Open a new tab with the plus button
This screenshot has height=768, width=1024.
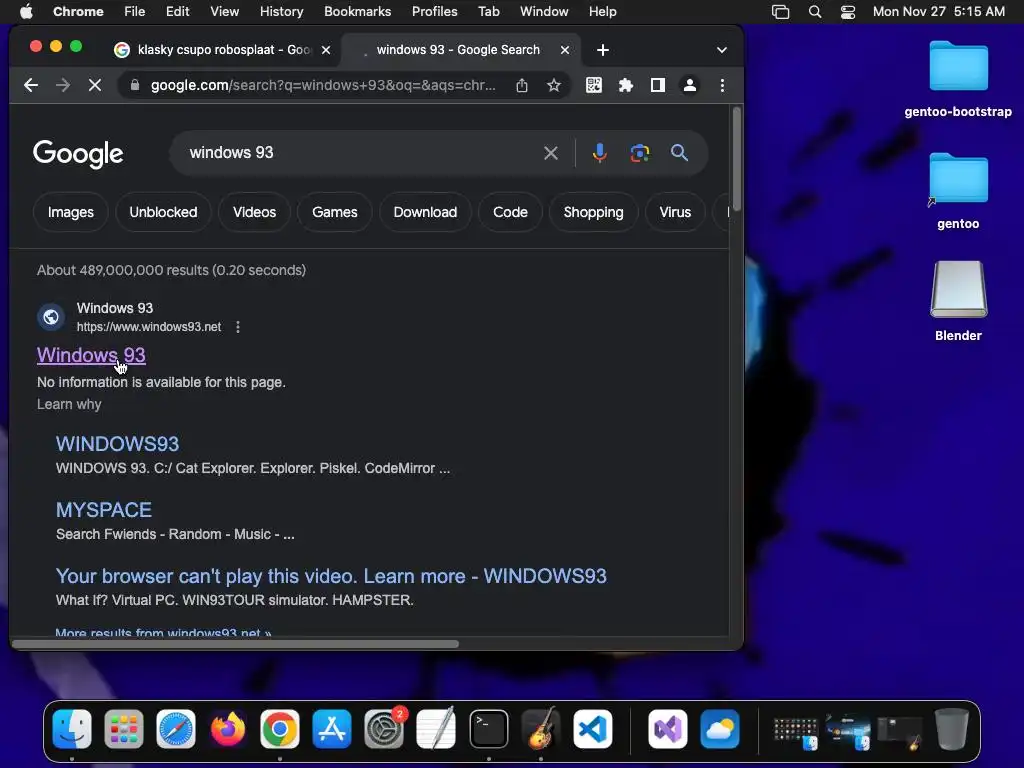point(603,50)
